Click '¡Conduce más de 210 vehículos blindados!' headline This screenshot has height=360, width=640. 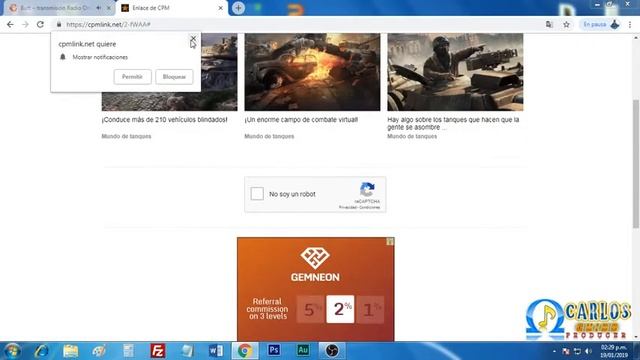164,120
